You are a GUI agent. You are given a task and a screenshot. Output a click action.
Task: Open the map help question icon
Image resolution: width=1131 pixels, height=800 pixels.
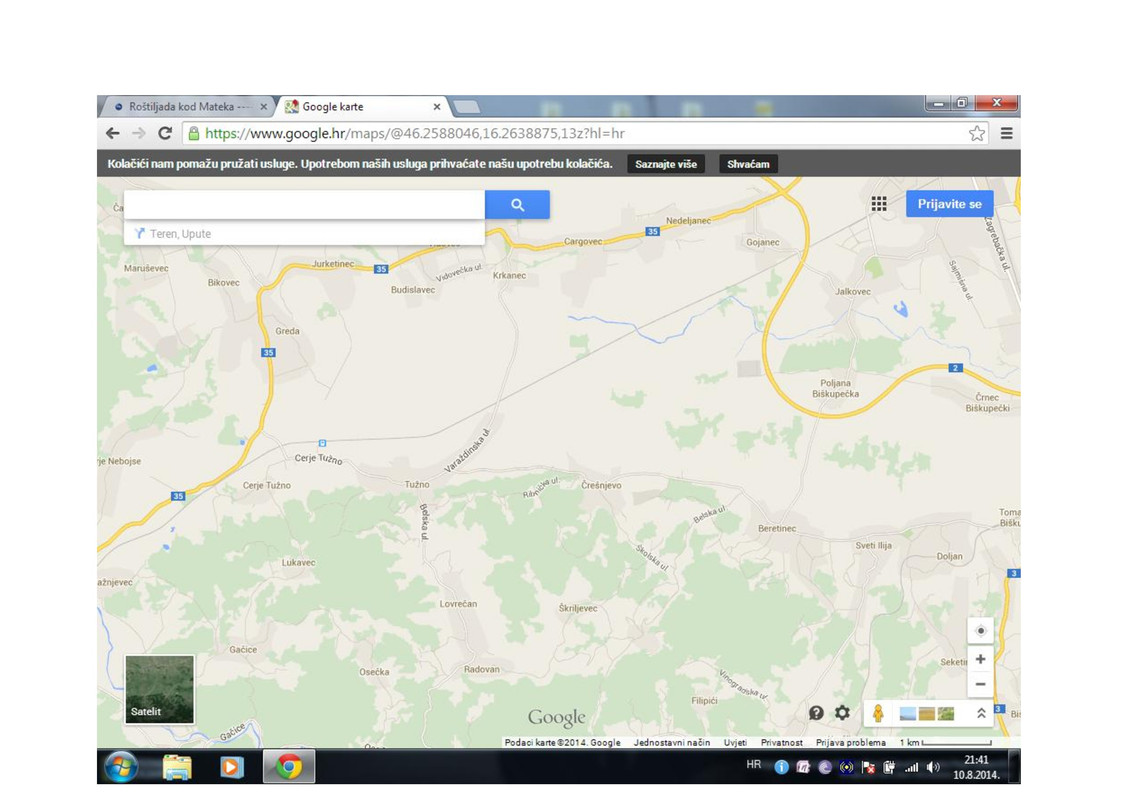[816, 713]
